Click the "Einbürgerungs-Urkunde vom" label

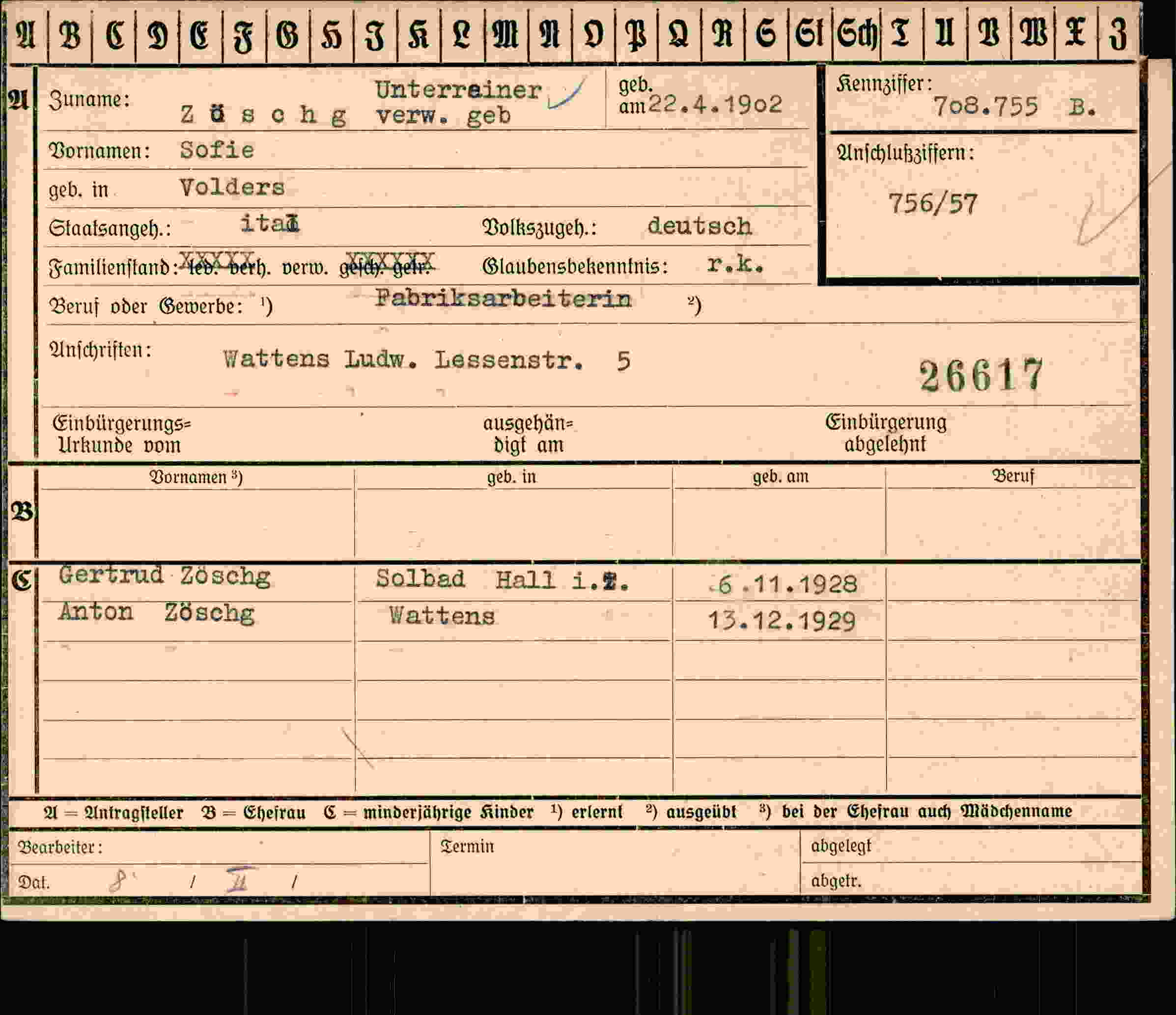coord(121,434)
